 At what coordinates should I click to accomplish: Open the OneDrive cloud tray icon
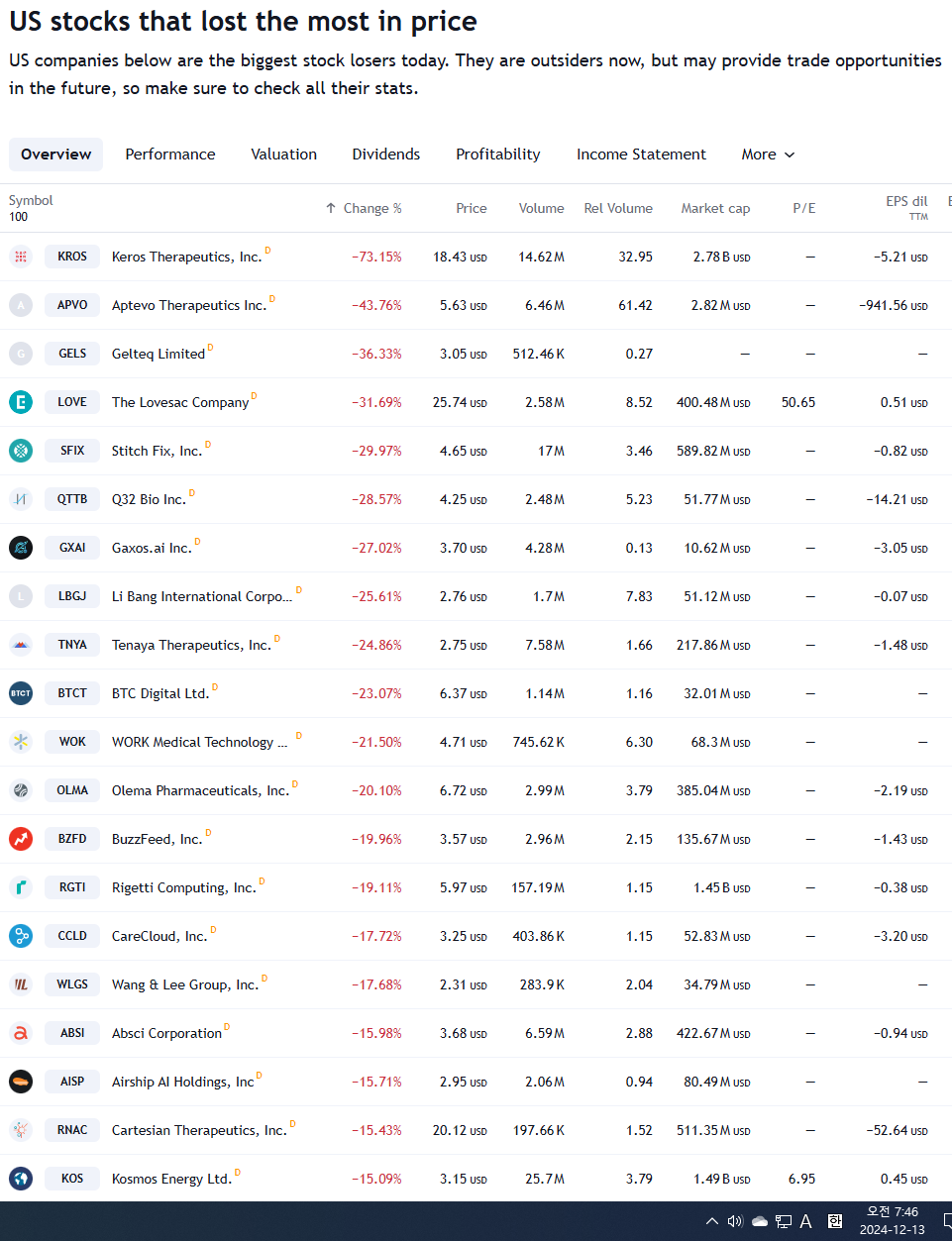point(760,1221)
